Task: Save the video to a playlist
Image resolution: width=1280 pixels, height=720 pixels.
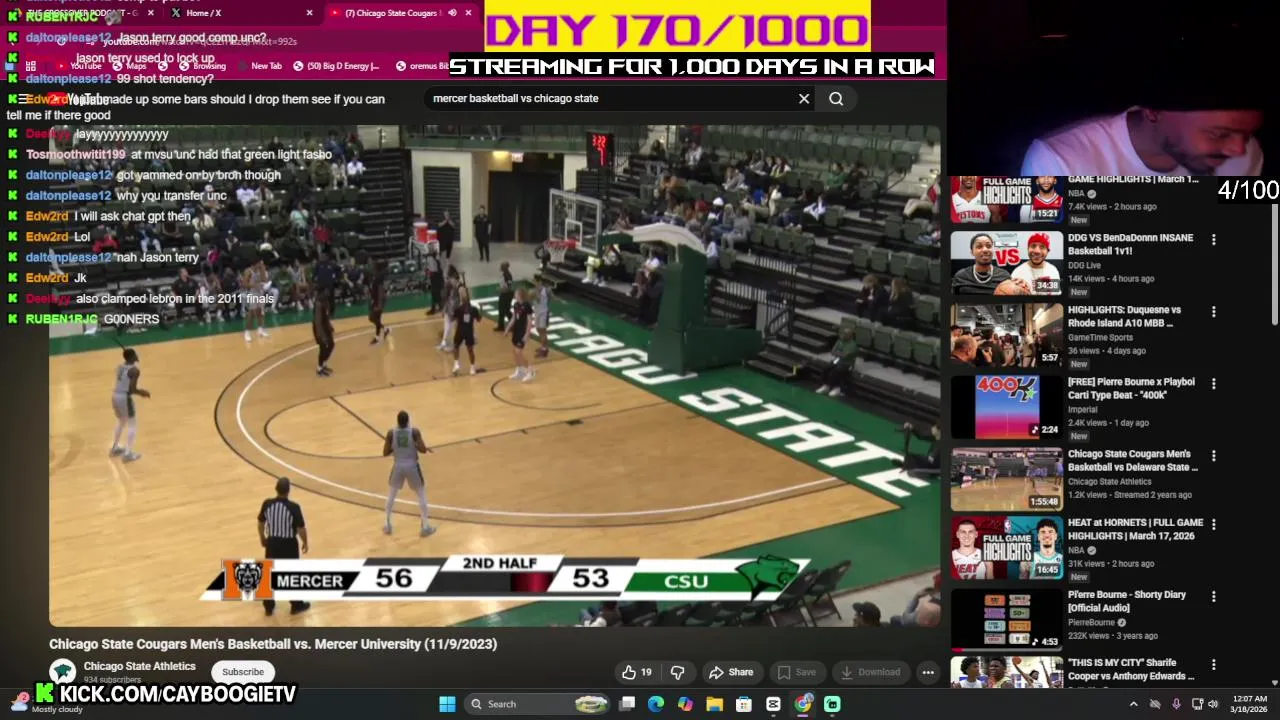Action: 797,672
